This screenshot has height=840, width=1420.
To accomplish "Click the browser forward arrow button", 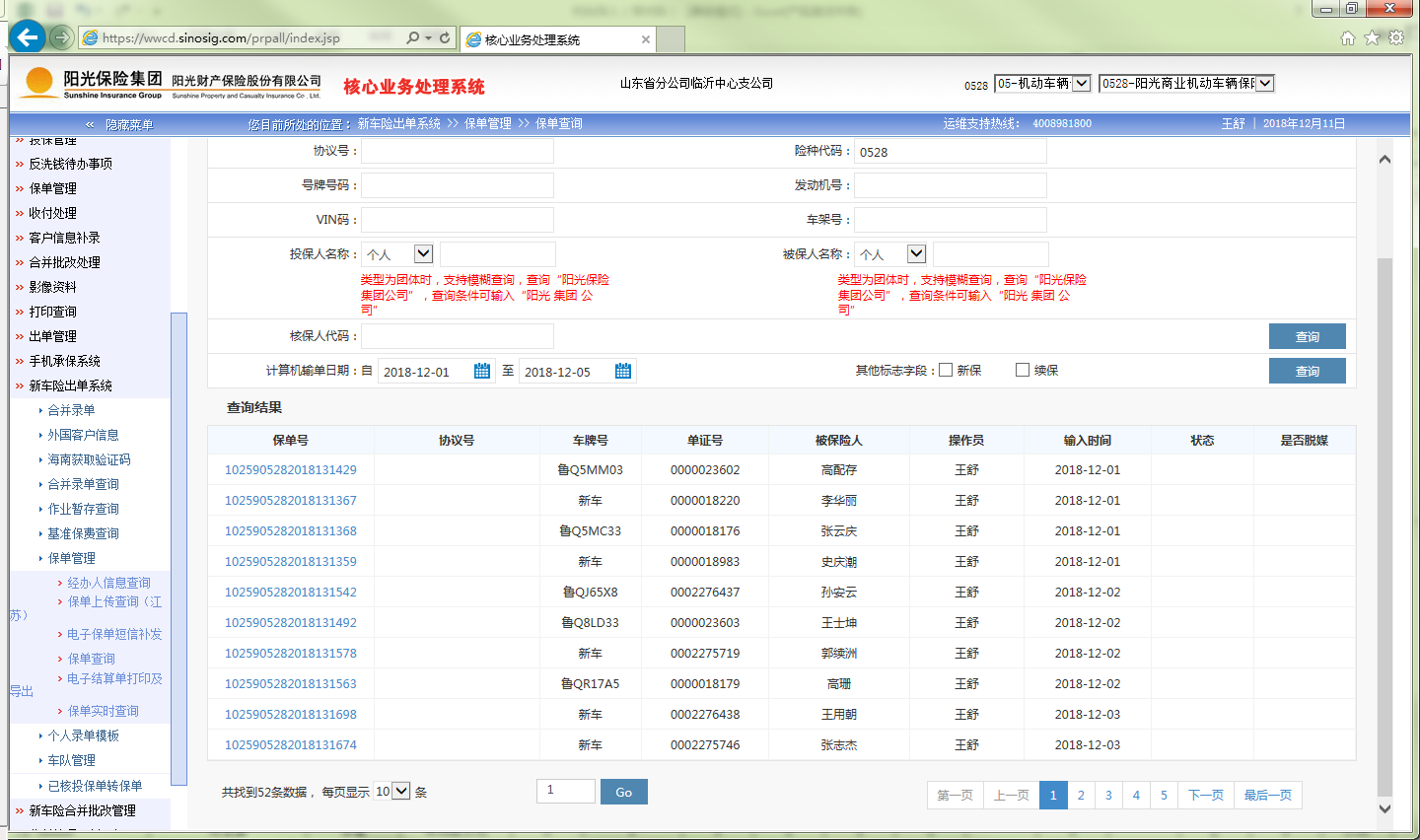I will 61,37.
